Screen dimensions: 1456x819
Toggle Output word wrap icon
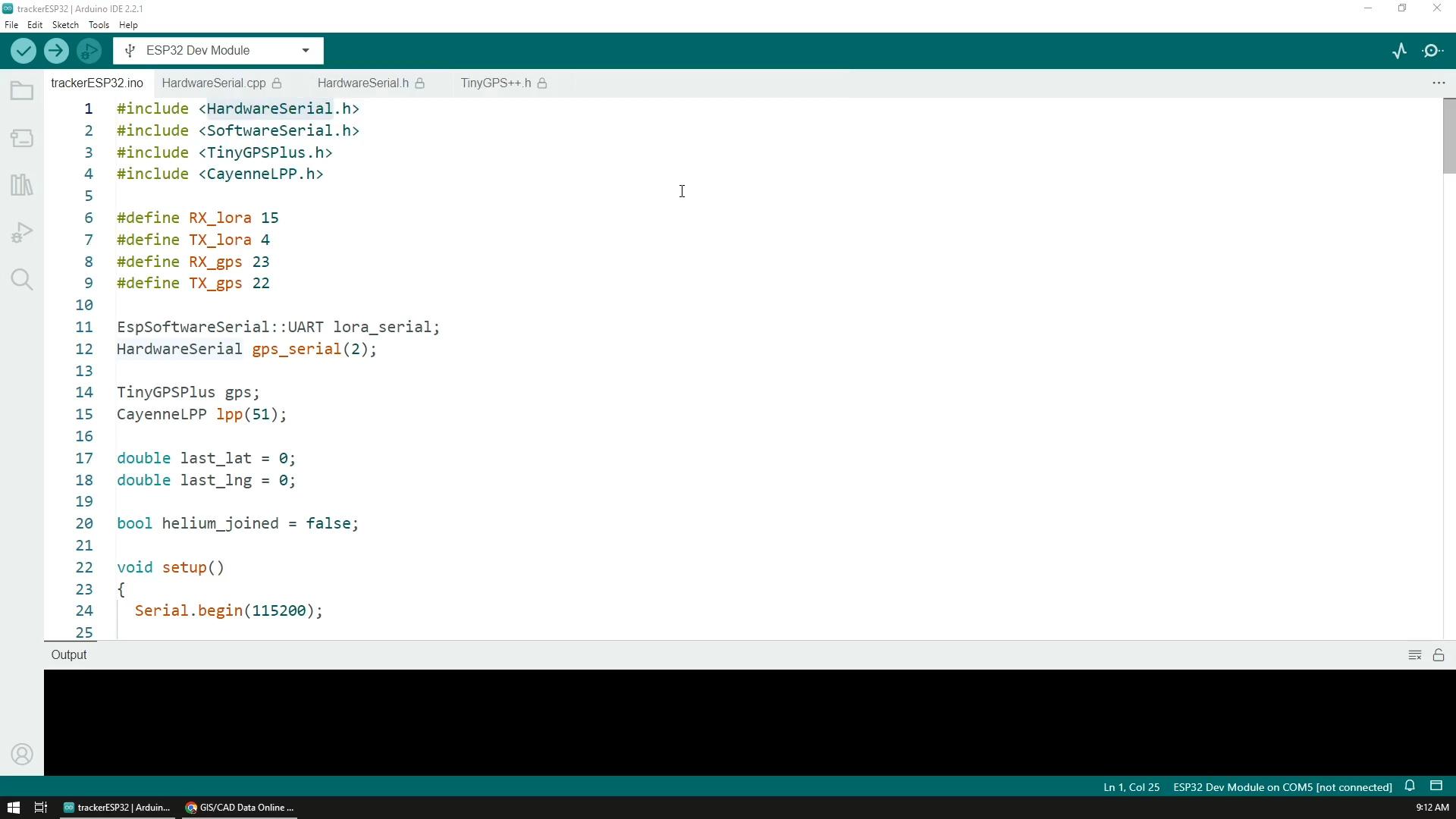[1415, 655]
